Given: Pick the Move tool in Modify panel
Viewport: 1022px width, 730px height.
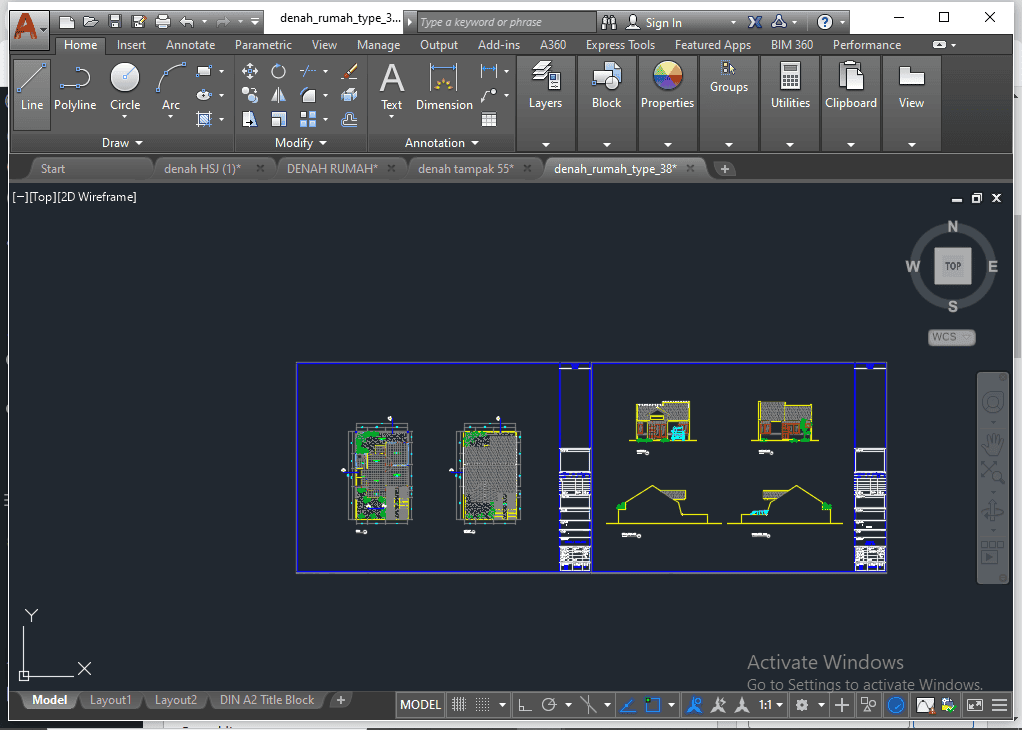Looking at the screenshot, I should pos(250,71).
